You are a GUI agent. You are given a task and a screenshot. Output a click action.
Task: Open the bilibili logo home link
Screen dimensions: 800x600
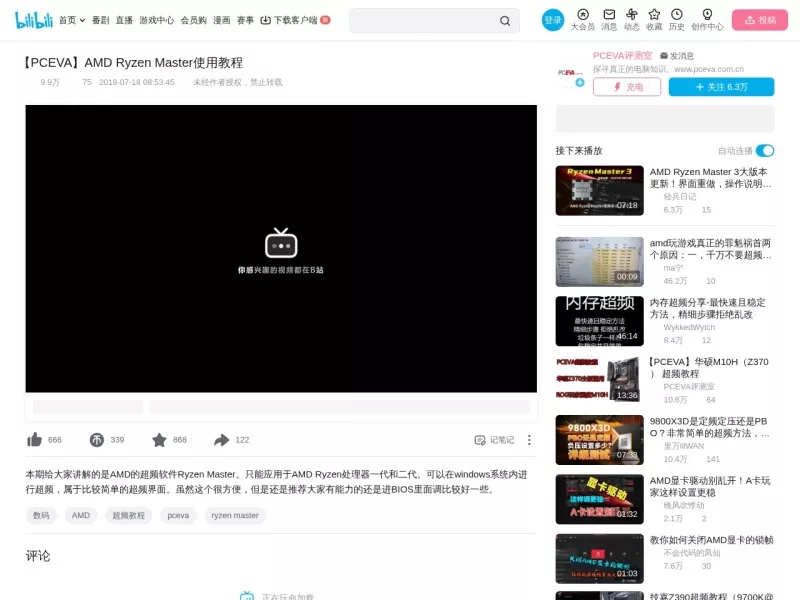(x=34, y=20)
